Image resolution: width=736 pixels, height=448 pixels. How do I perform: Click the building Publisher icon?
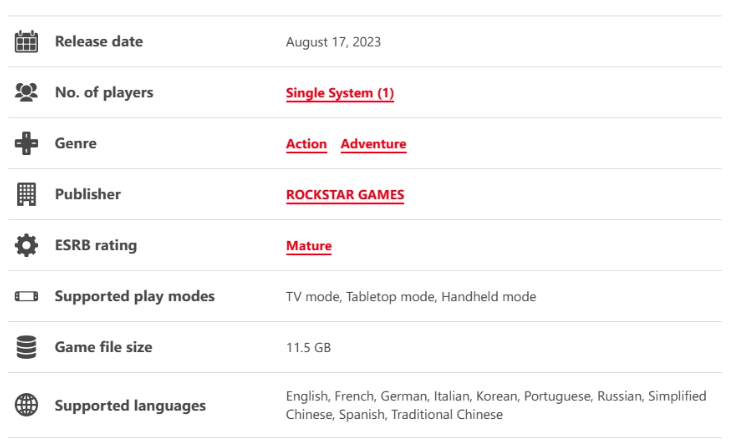(26, 194)
